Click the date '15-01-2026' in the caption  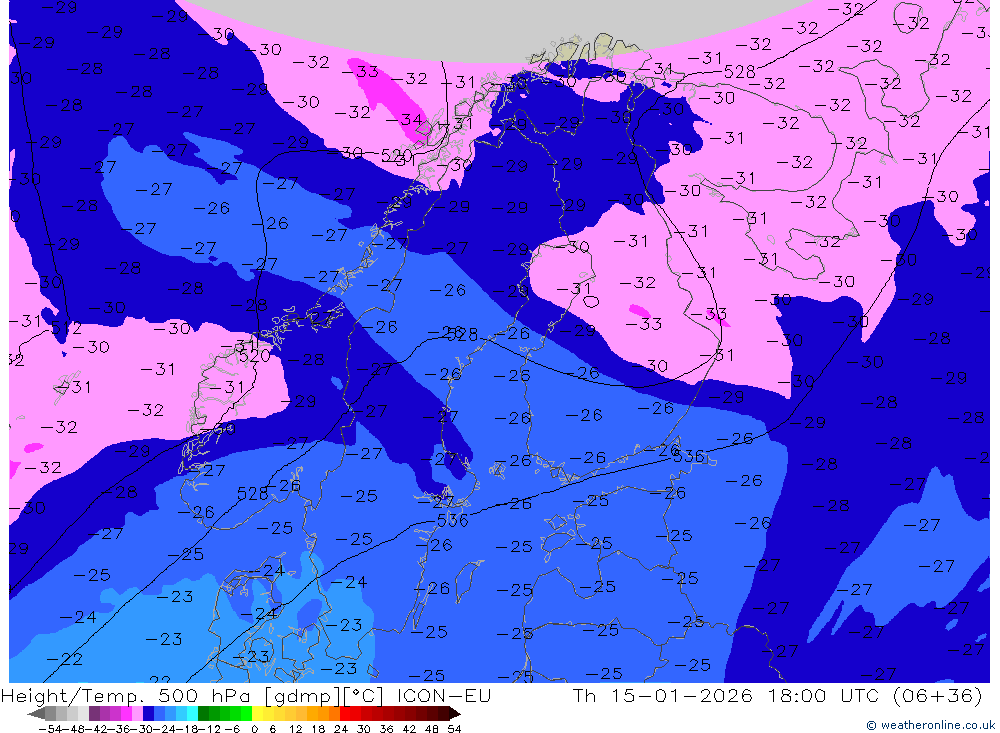pyautogui.click(x=682, y=695)
